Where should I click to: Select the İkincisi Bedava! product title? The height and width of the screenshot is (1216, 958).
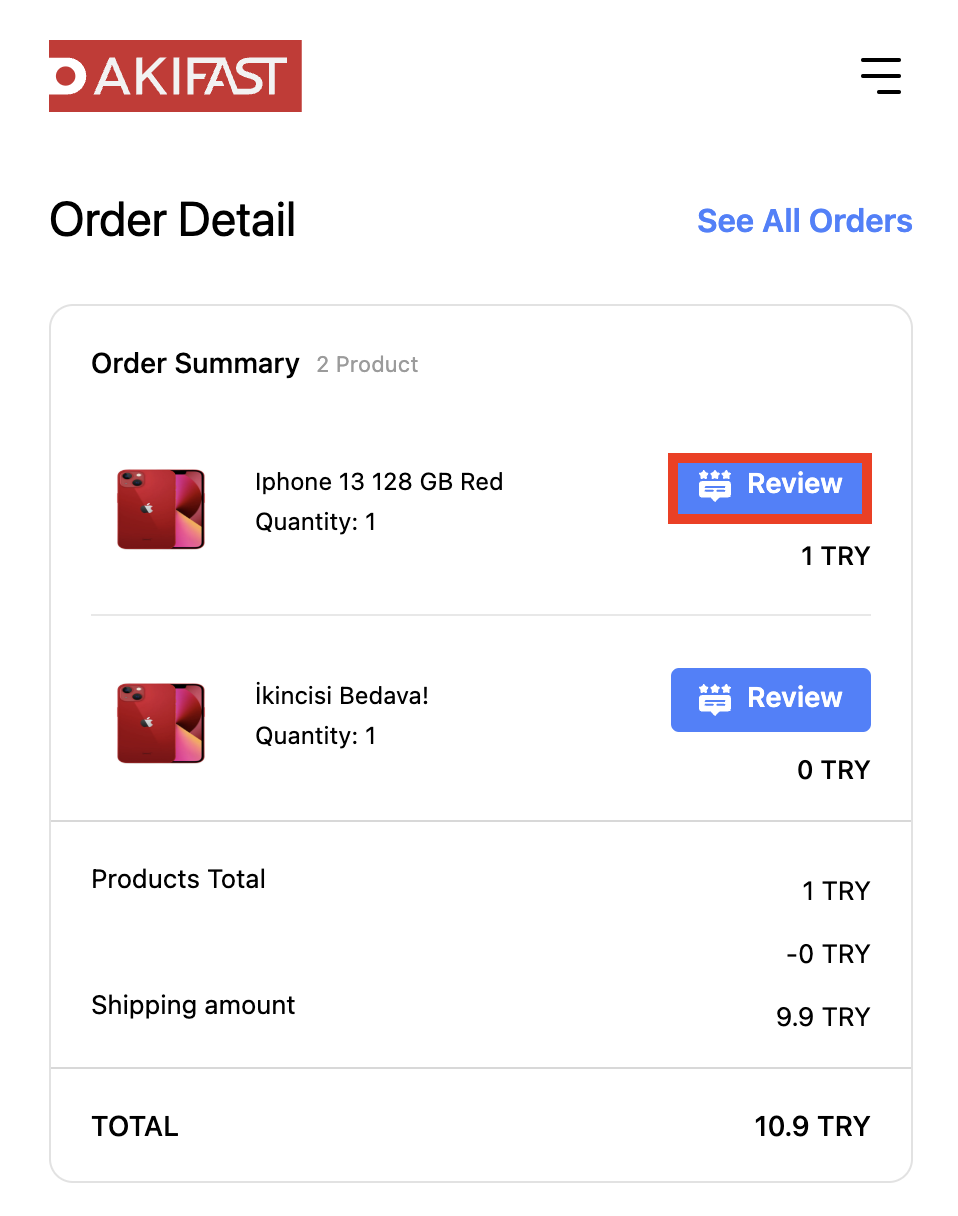click(x=342, y=696)
